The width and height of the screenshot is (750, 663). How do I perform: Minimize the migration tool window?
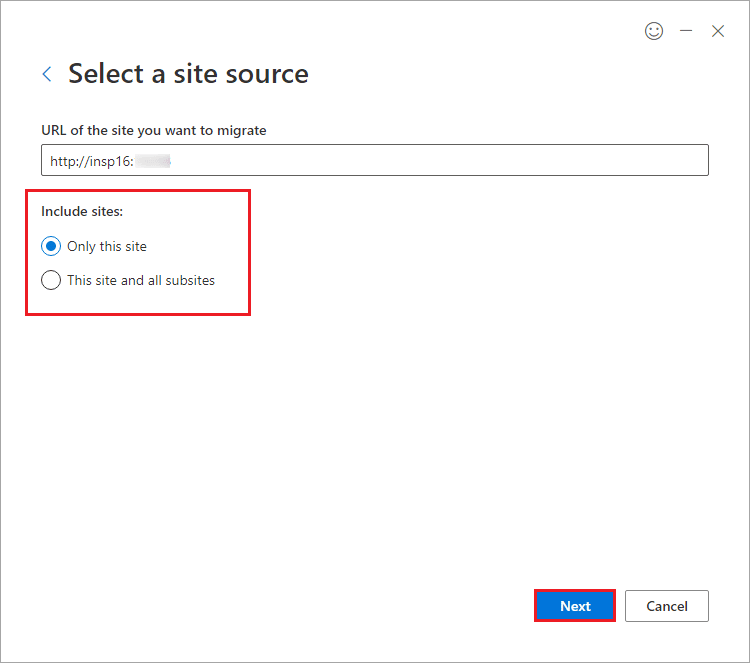point(686,31)
